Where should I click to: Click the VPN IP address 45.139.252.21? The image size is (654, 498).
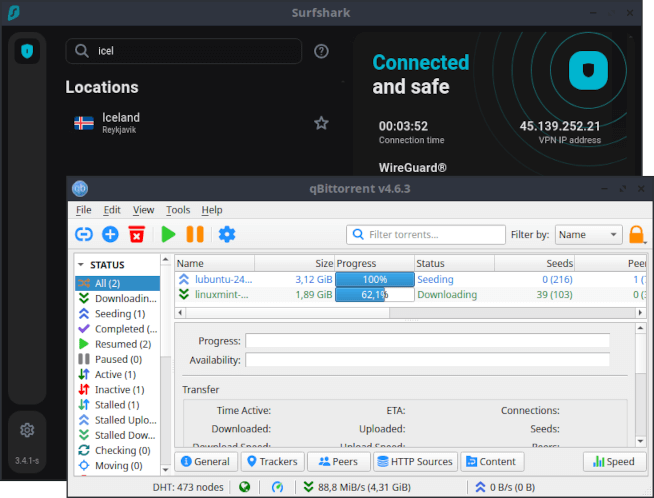[x=560, y=126]
